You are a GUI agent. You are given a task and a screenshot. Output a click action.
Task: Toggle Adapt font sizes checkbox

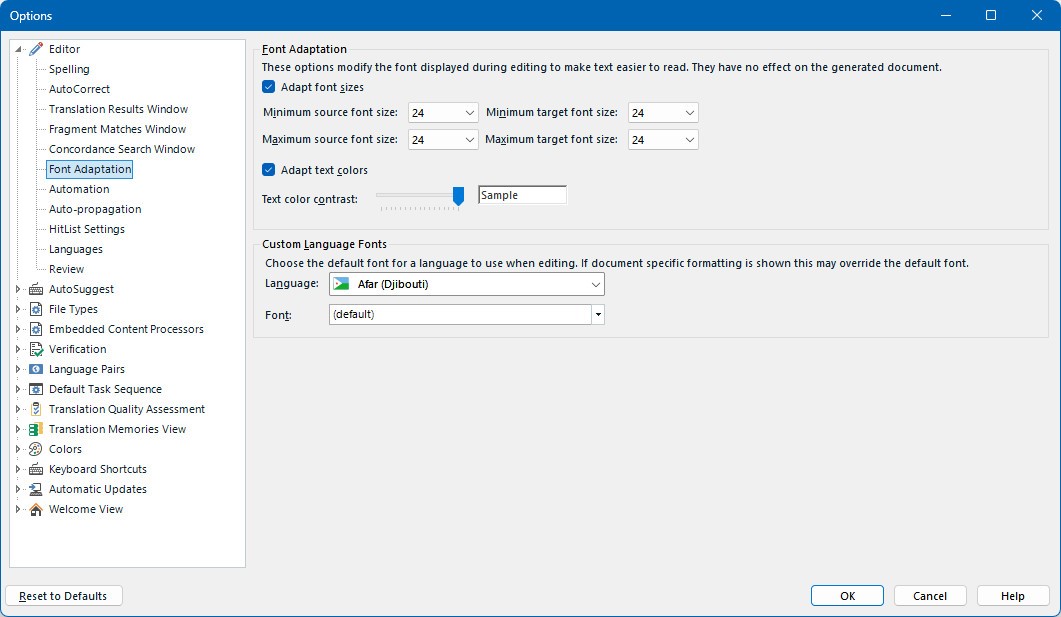269,87
